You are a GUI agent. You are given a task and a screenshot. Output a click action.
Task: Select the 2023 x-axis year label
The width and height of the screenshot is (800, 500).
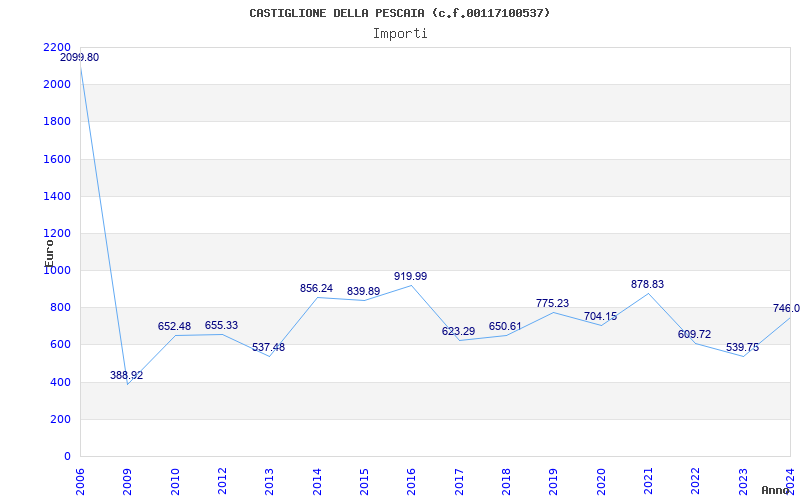(x=743, y=481)
